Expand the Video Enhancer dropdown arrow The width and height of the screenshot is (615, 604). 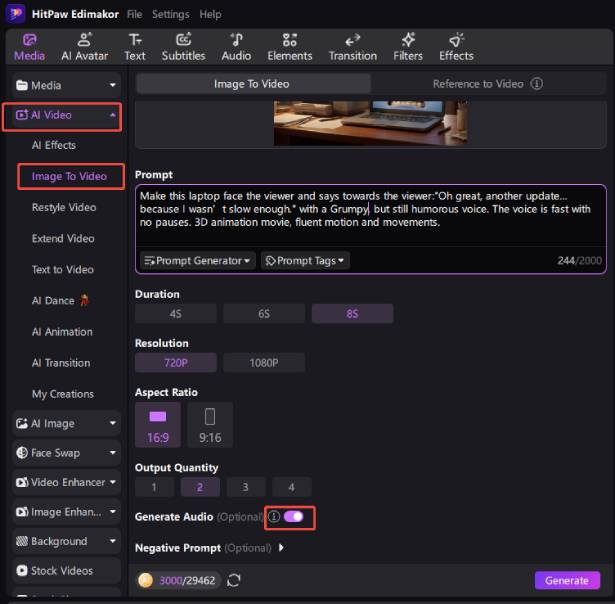click(113, 482)
